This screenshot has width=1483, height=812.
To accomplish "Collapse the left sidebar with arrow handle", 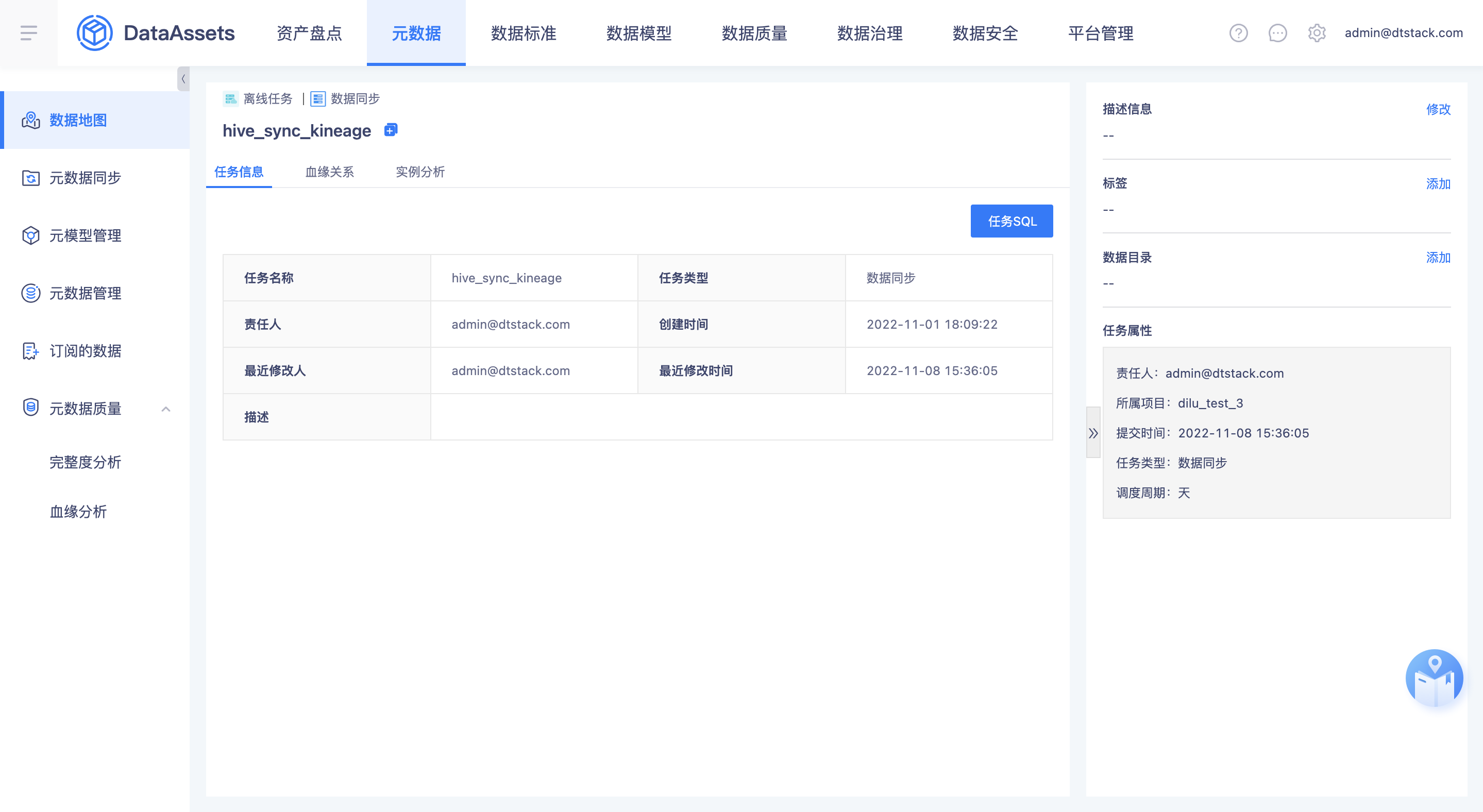I will click(183, 79).
